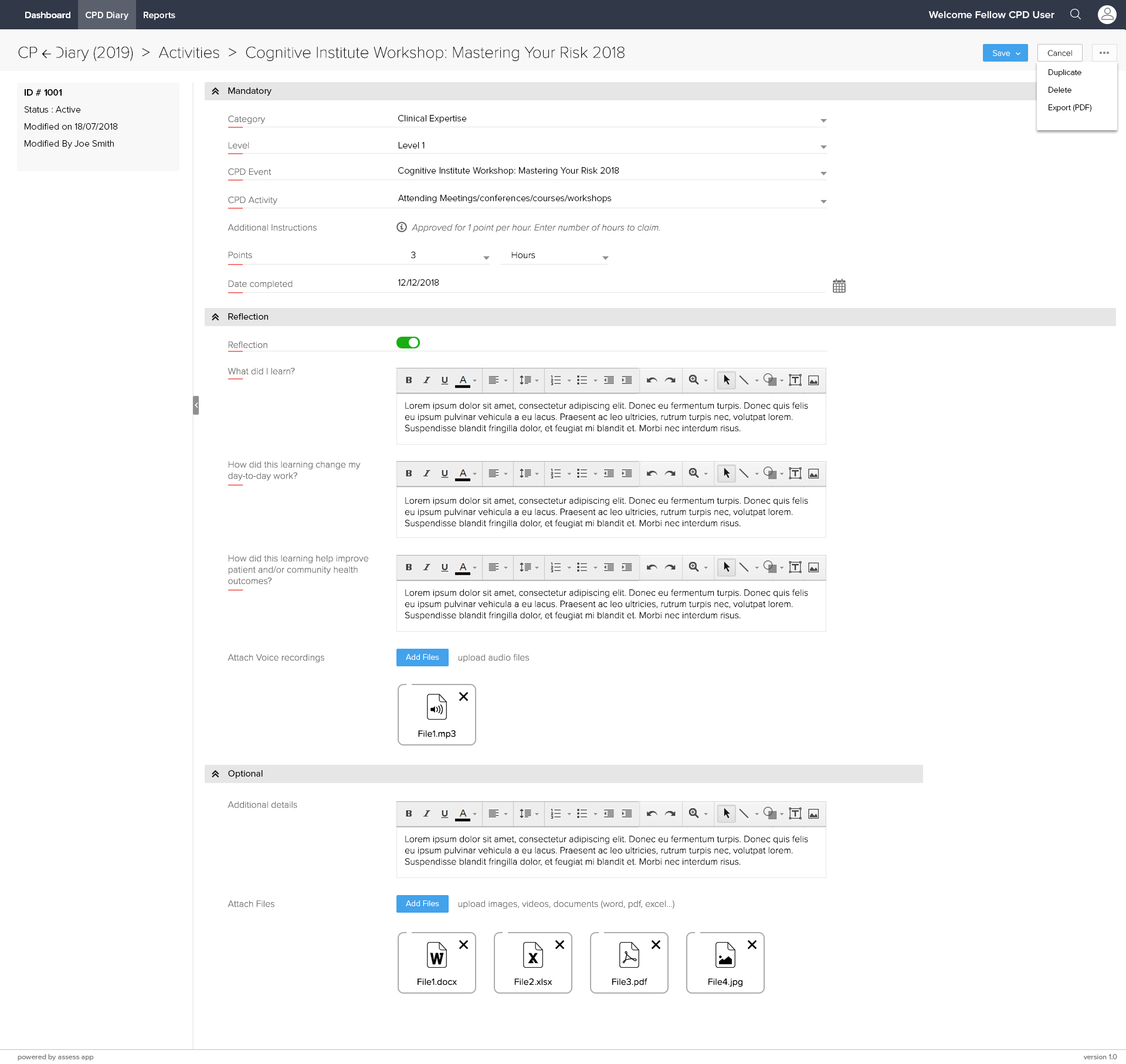Viewport: 1126px width, 1064px height.
Task: Click numbered list icon in day-to-day work editor
Action: point(556,473)
